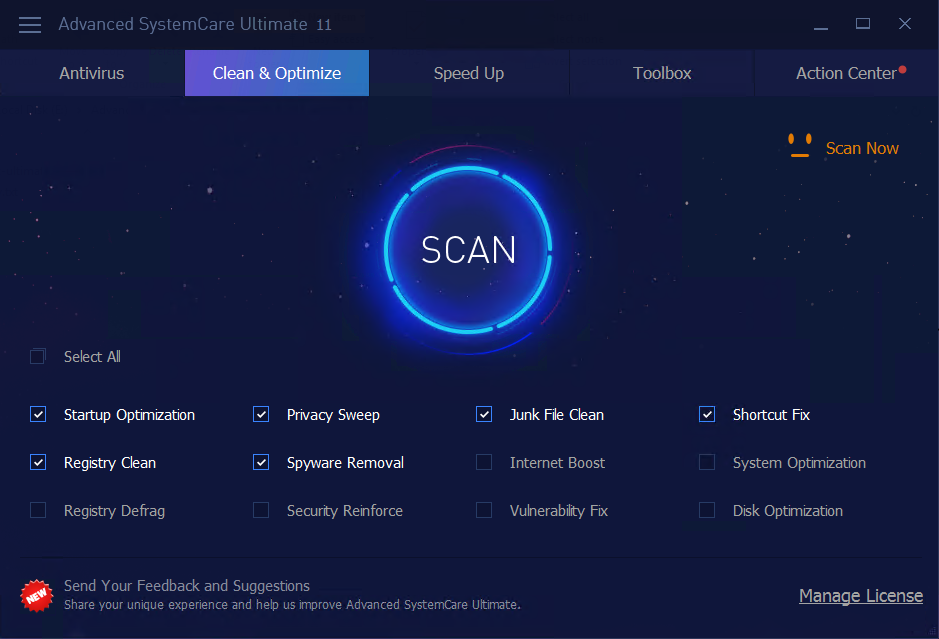
Task: Go to the Speed Up tab
Action: 469,73
